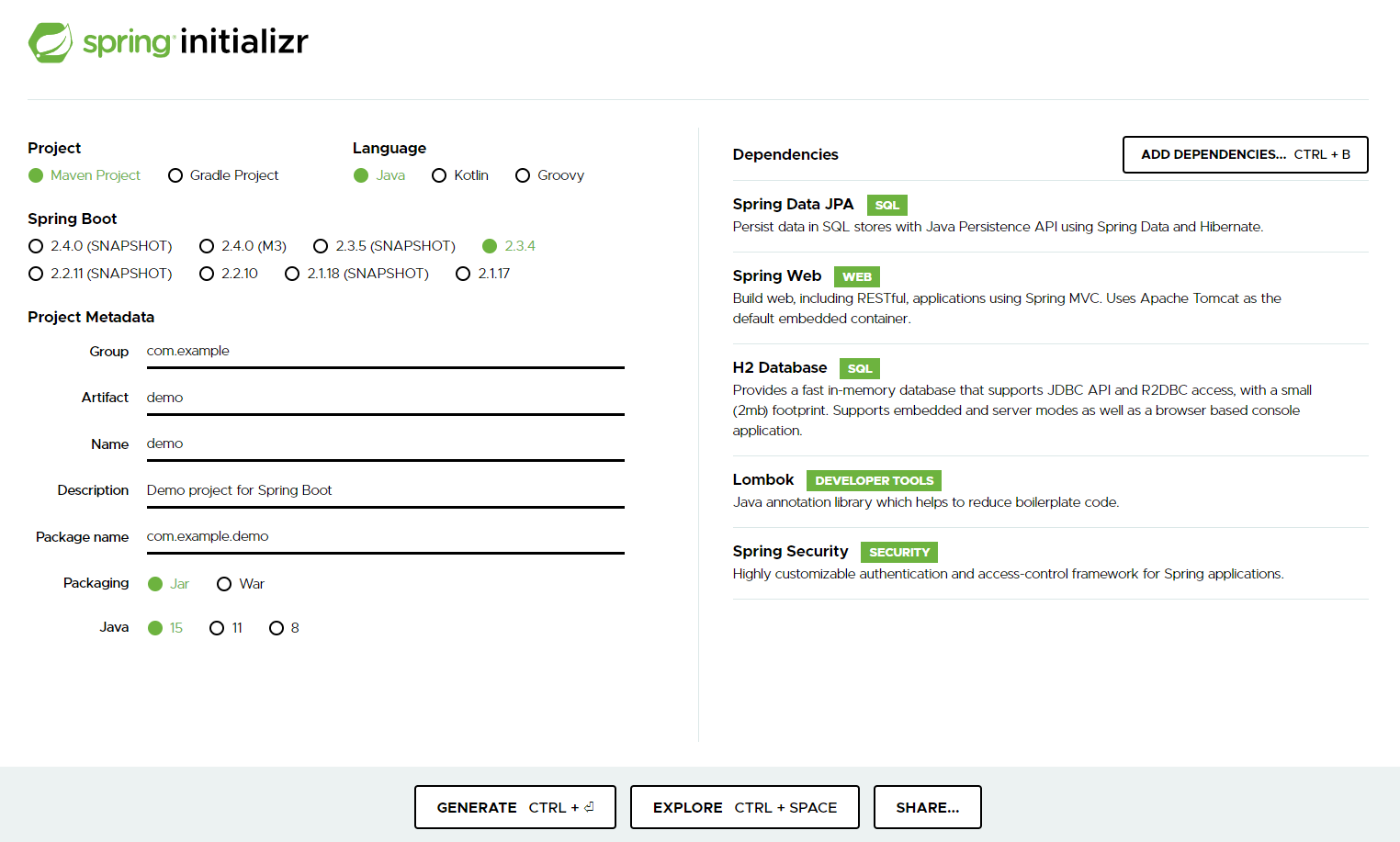Click the H2 Database dependency title
The height and width of the screenshot is (842, 1400).
point(780,367)
